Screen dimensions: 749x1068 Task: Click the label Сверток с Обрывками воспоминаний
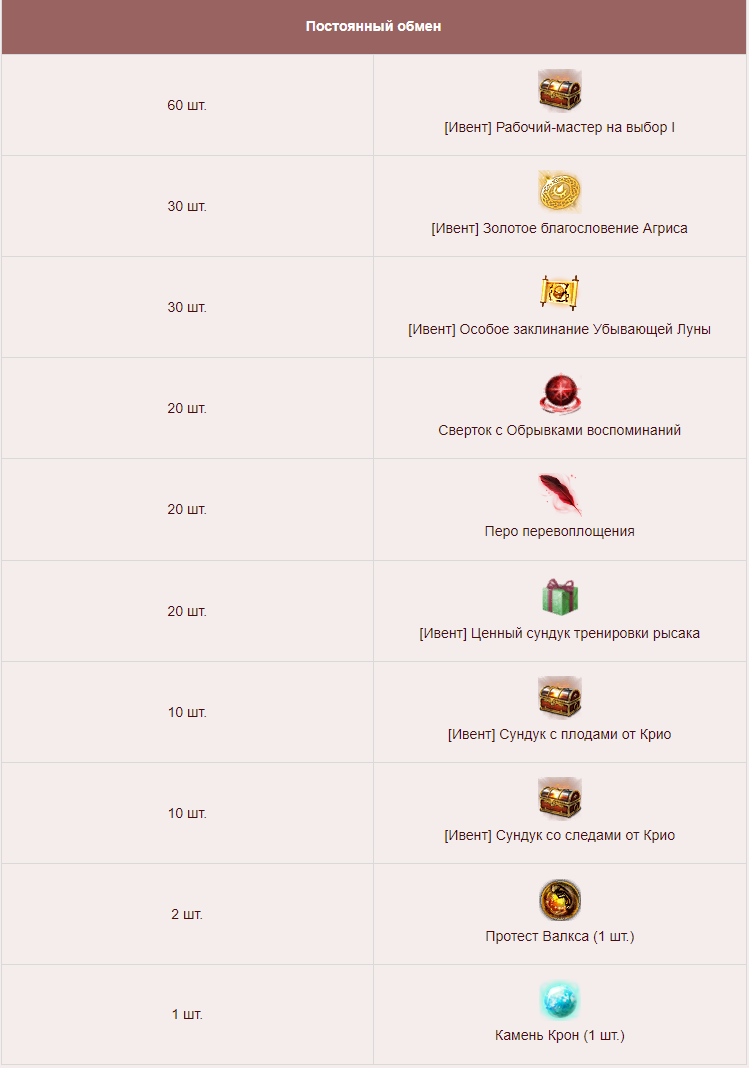point(560,430)
